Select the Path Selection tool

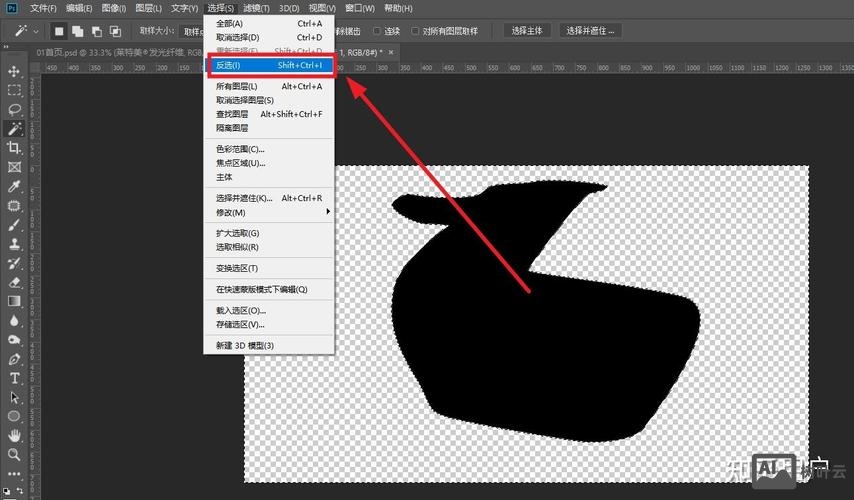pos(14,397)
